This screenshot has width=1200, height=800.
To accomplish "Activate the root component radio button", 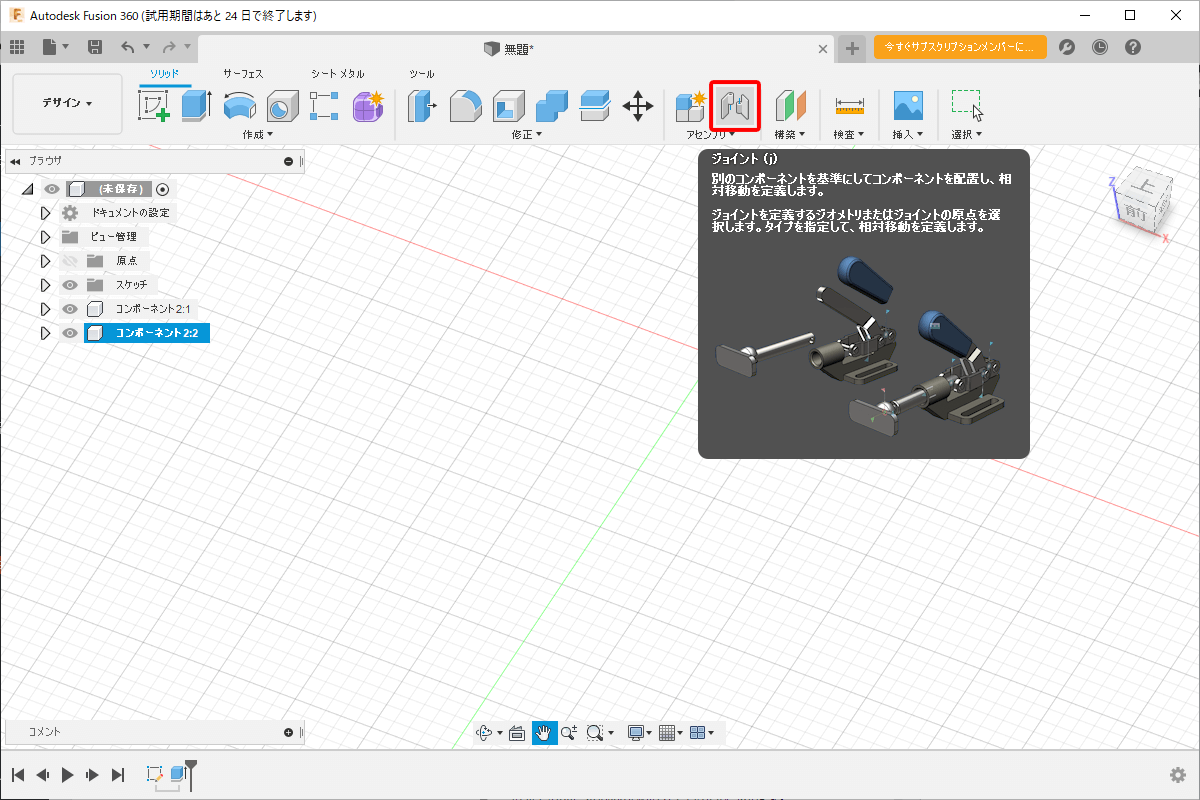I will pos(163,189).
